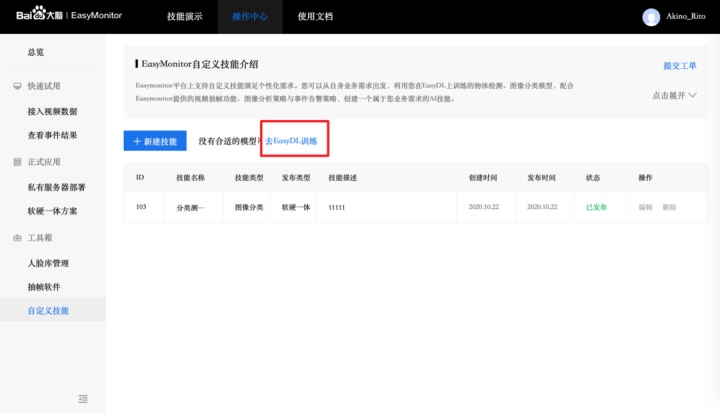Collapse the sidebar using the bottom icon
720x413 pixels.
tap(83, 399)
